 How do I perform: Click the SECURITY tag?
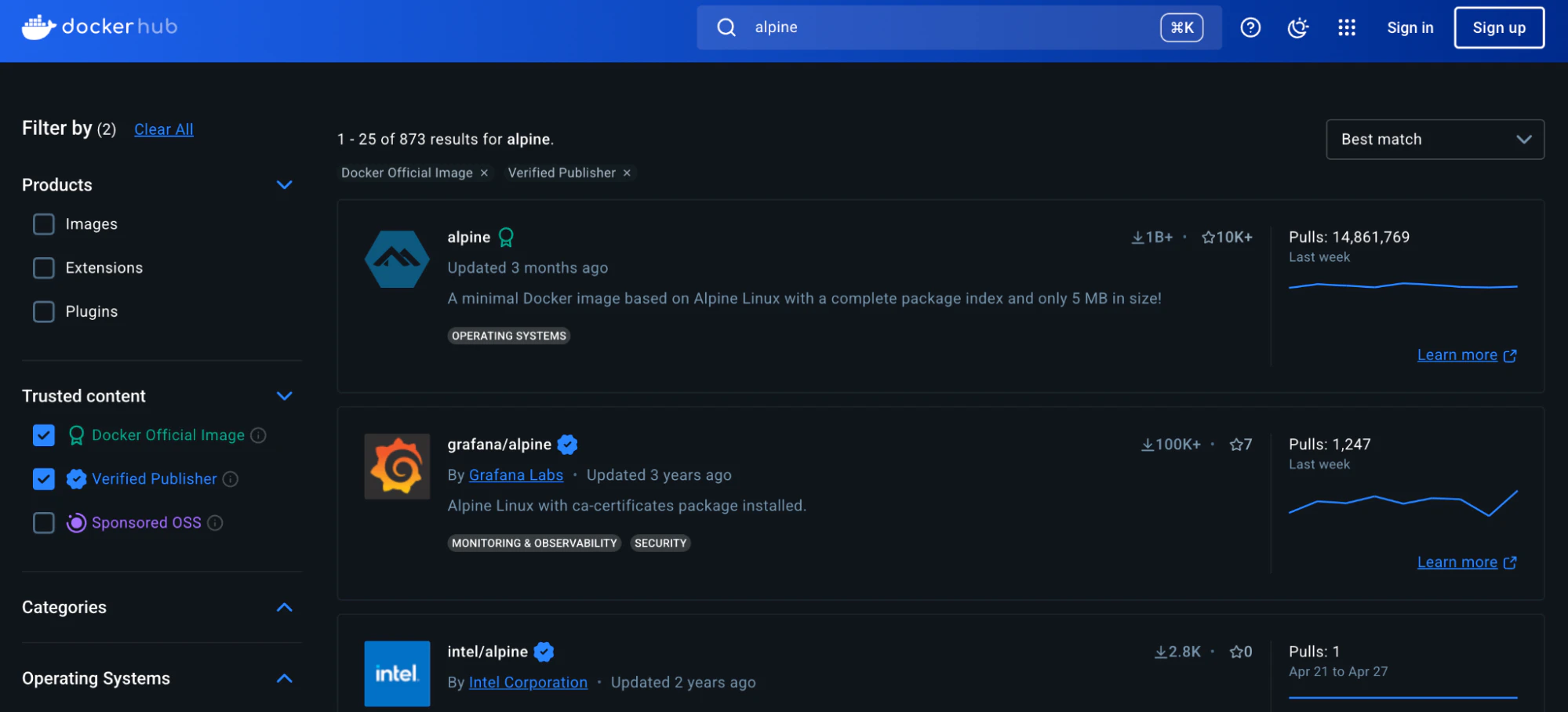pos(660,543)
